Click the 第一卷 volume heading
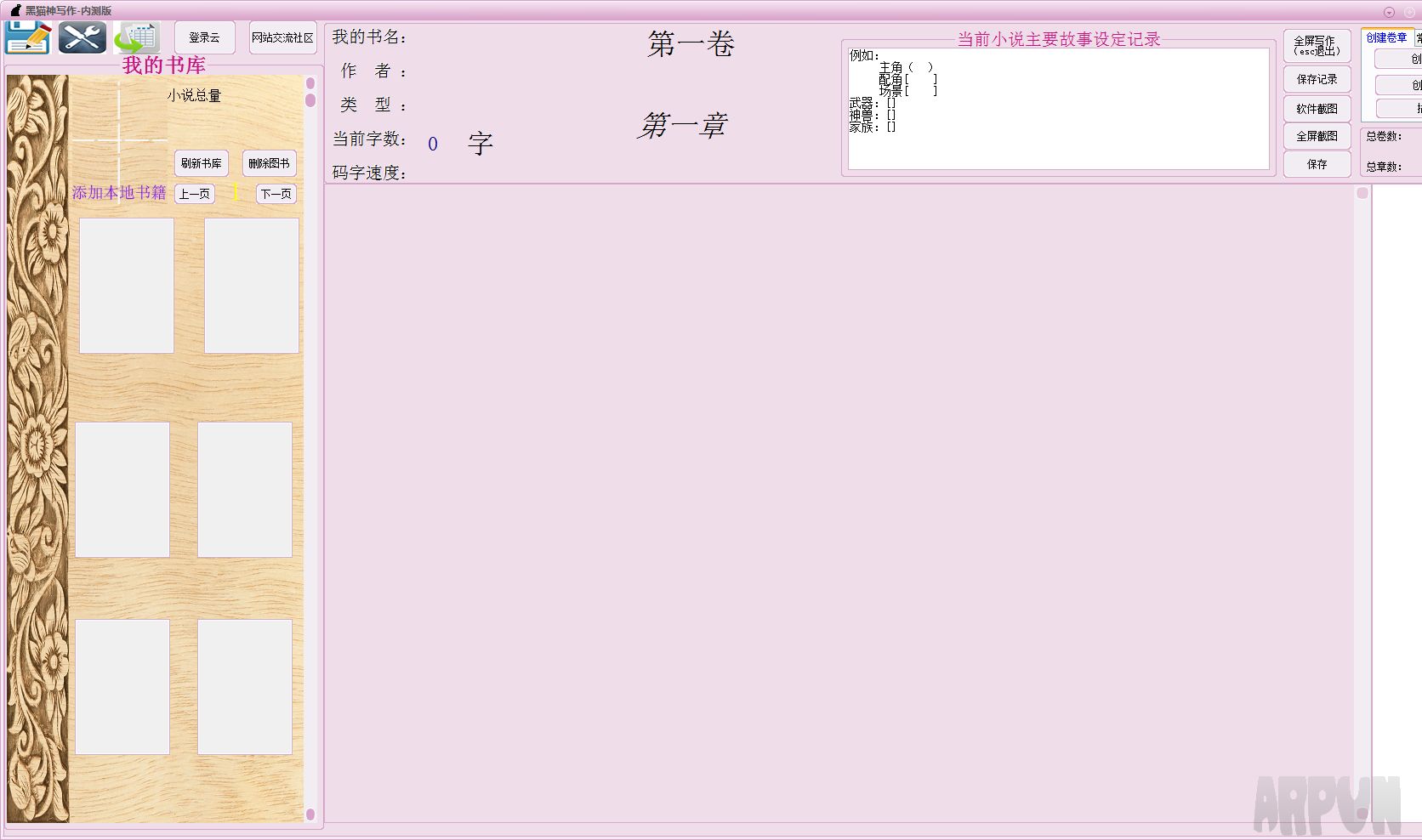1422x840 pixels. click(691, 44)
